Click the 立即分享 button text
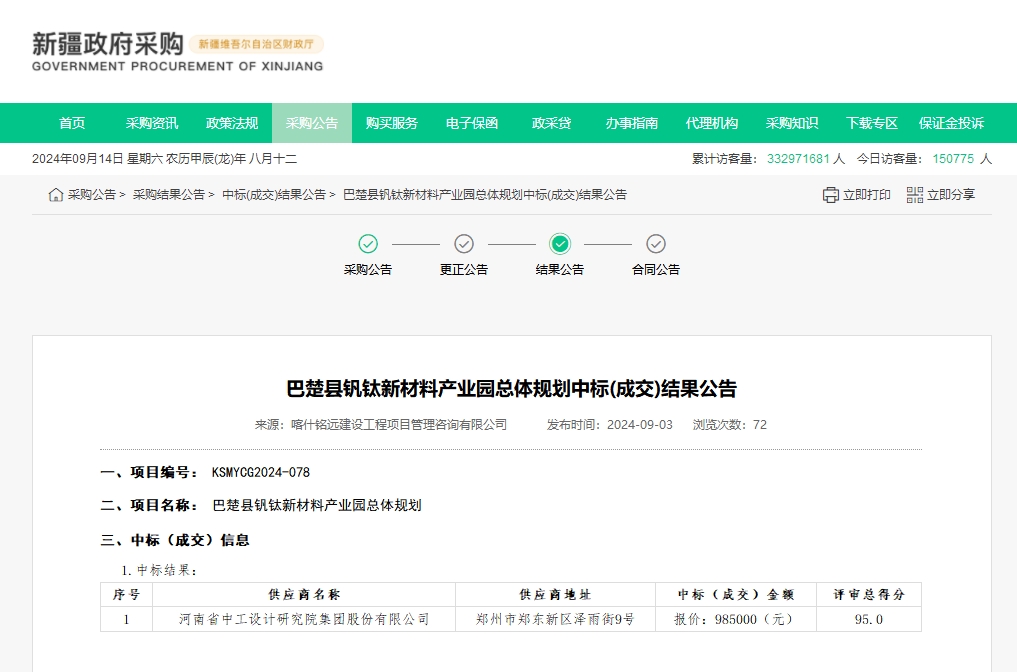The height and width of the screenshot is (672, 1017). coord(951,195)
